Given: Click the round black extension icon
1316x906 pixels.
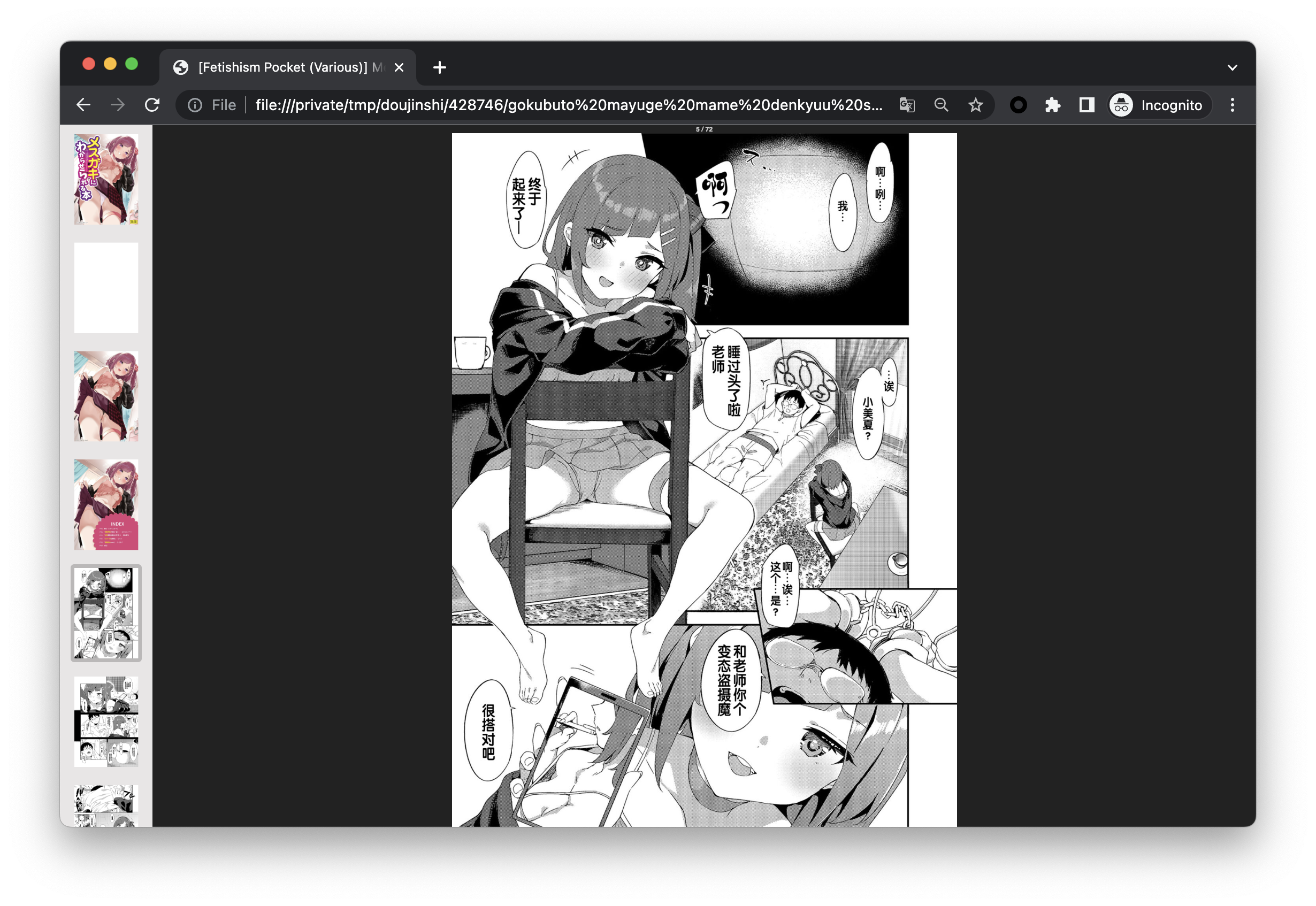Looking at the screenshot, I should (1018, 105).
